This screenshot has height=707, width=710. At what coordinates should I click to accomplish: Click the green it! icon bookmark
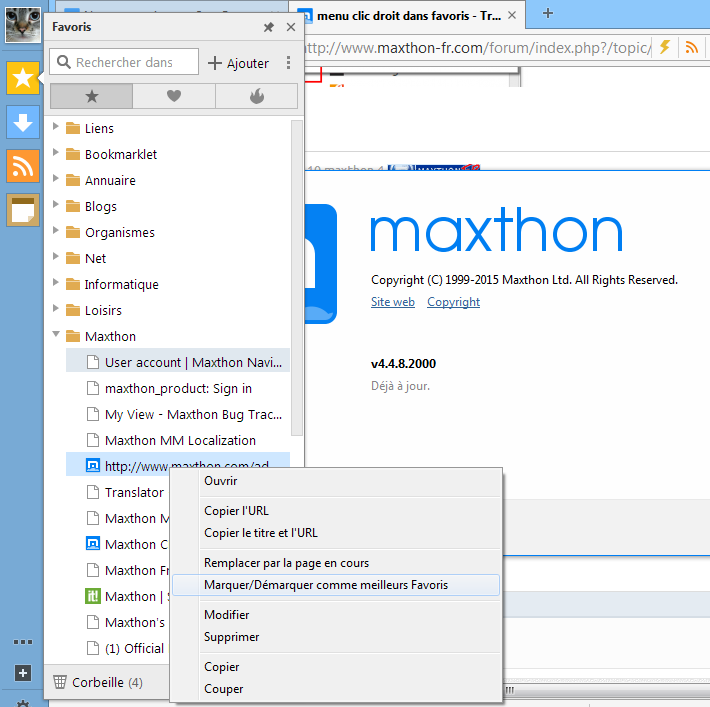point(92,596)
